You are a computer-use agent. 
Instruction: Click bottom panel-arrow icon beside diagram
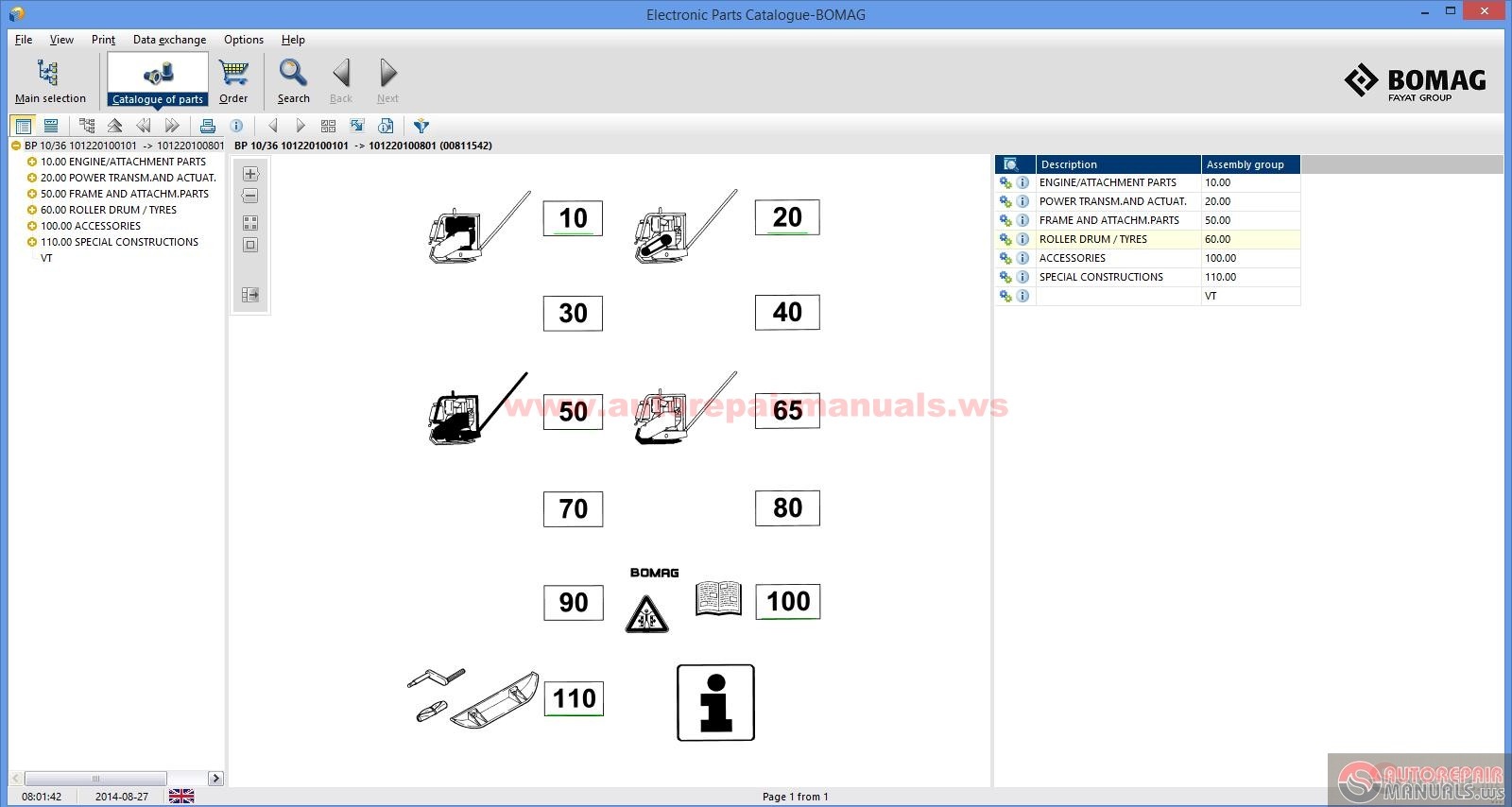(x=250, y=295)
